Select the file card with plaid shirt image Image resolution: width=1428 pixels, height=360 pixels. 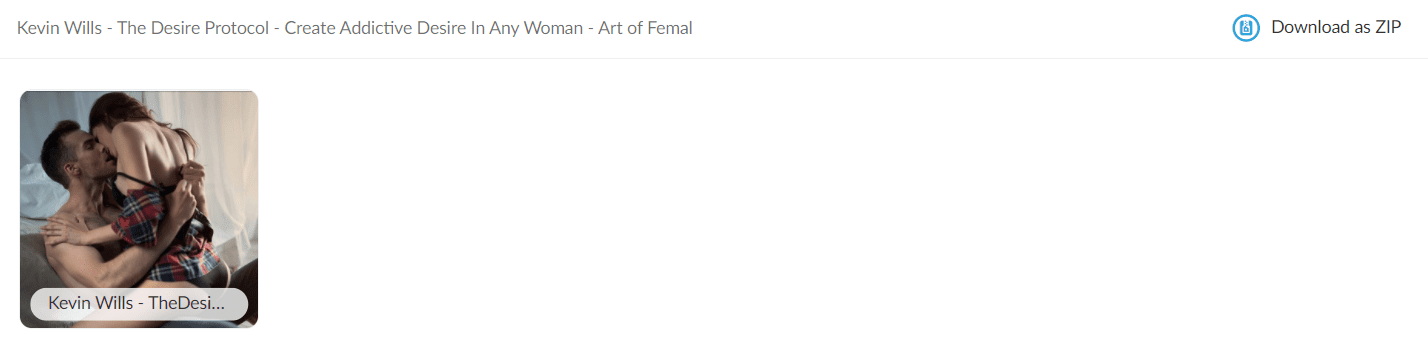[x=139, y=209]
